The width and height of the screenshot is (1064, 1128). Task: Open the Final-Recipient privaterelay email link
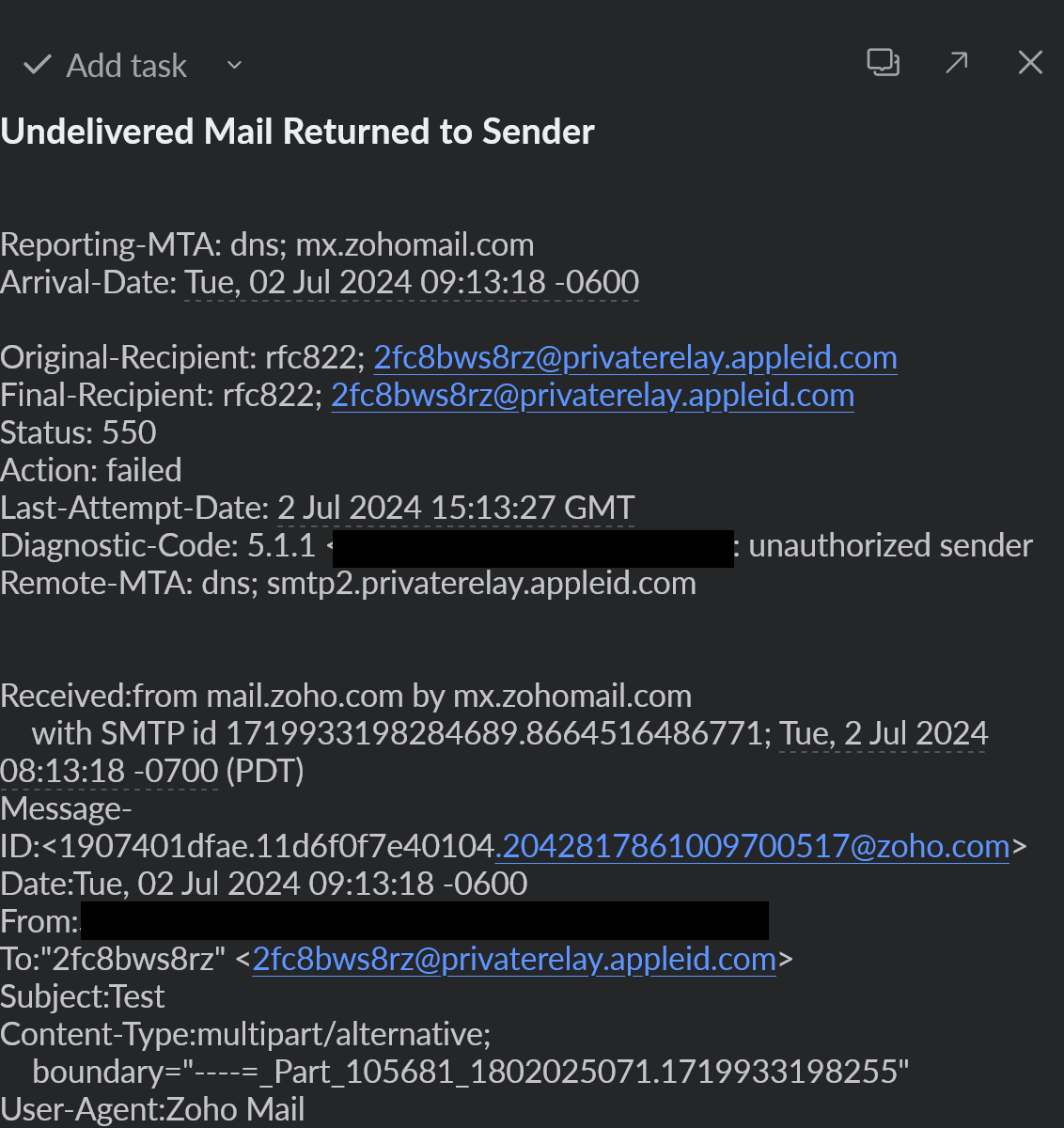[x=593, y=395]
